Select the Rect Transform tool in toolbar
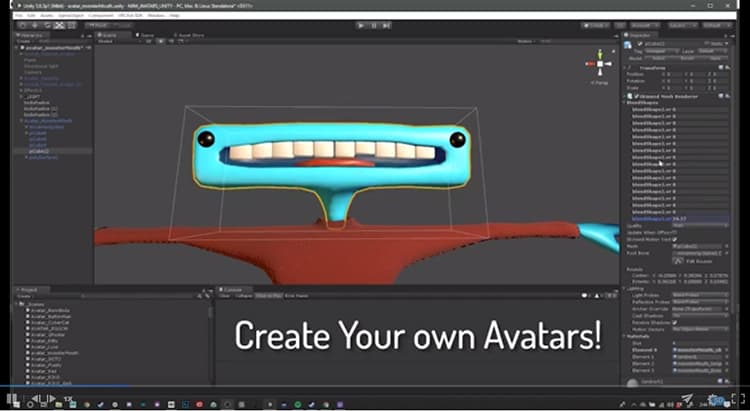Screen dimensions: 750x411 (71, 25)
